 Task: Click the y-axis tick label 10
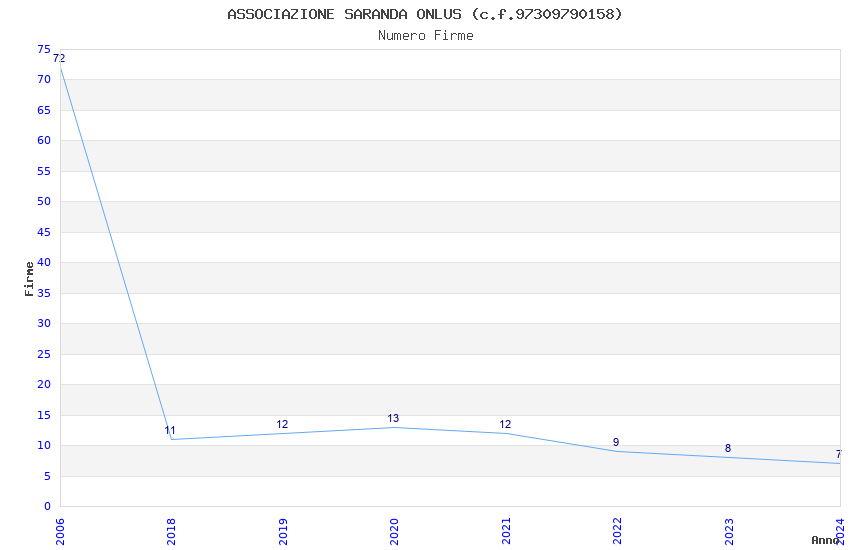click(x=44, y=445)
